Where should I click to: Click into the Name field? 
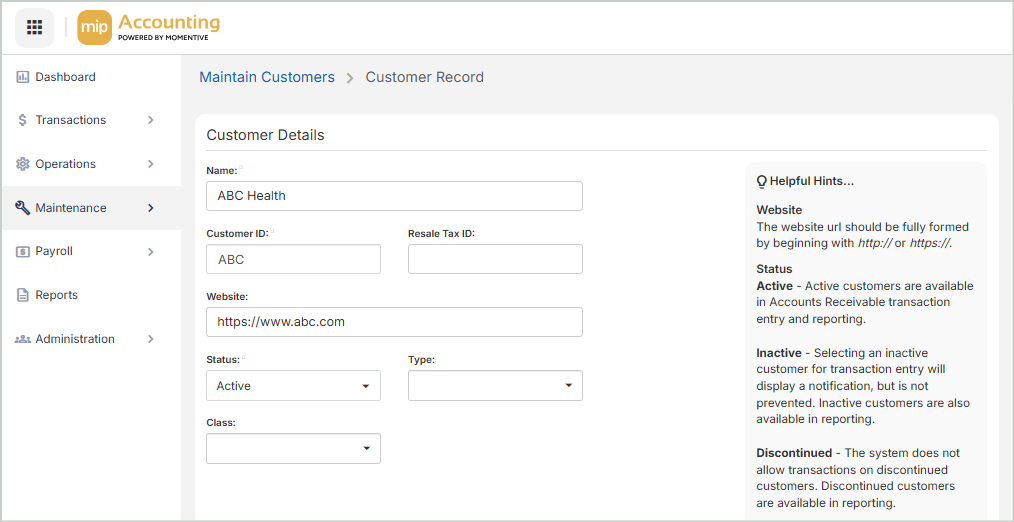(x=394, y=196)
